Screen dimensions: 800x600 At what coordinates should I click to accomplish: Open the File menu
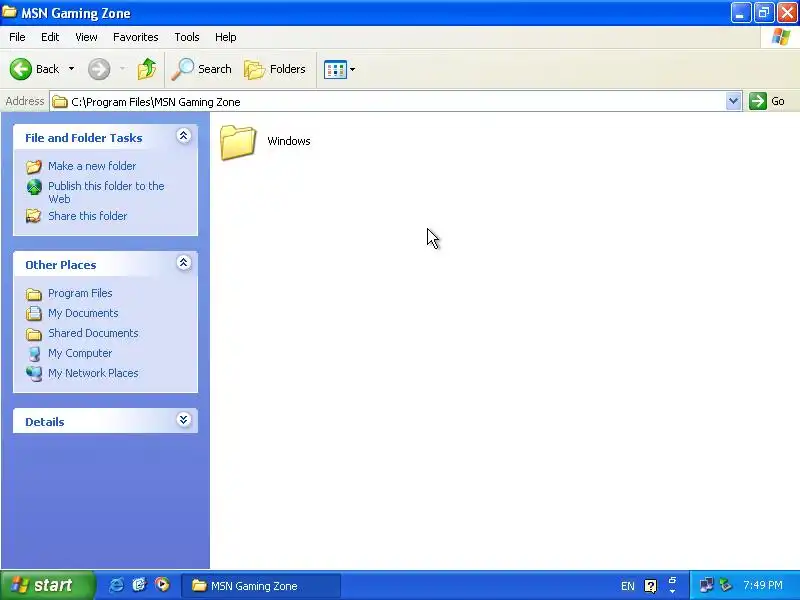click(x=17, y=37)
